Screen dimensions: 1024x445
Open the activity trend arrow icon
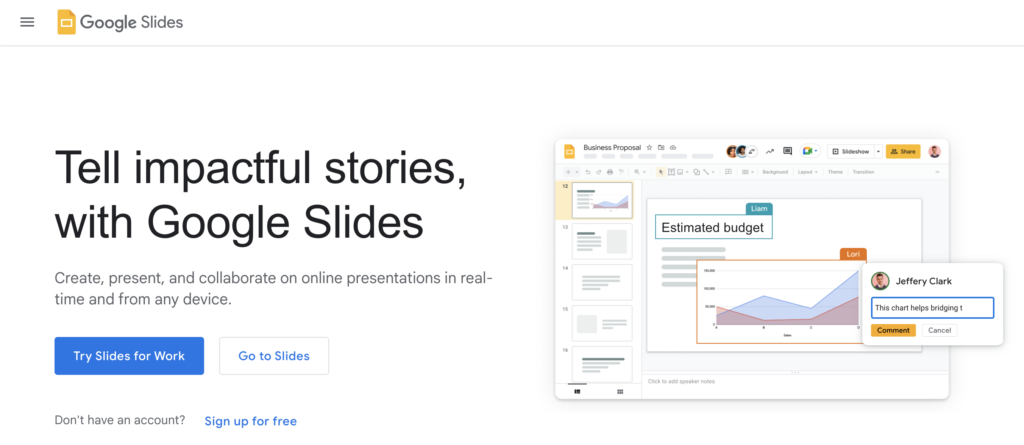(769, 152)
